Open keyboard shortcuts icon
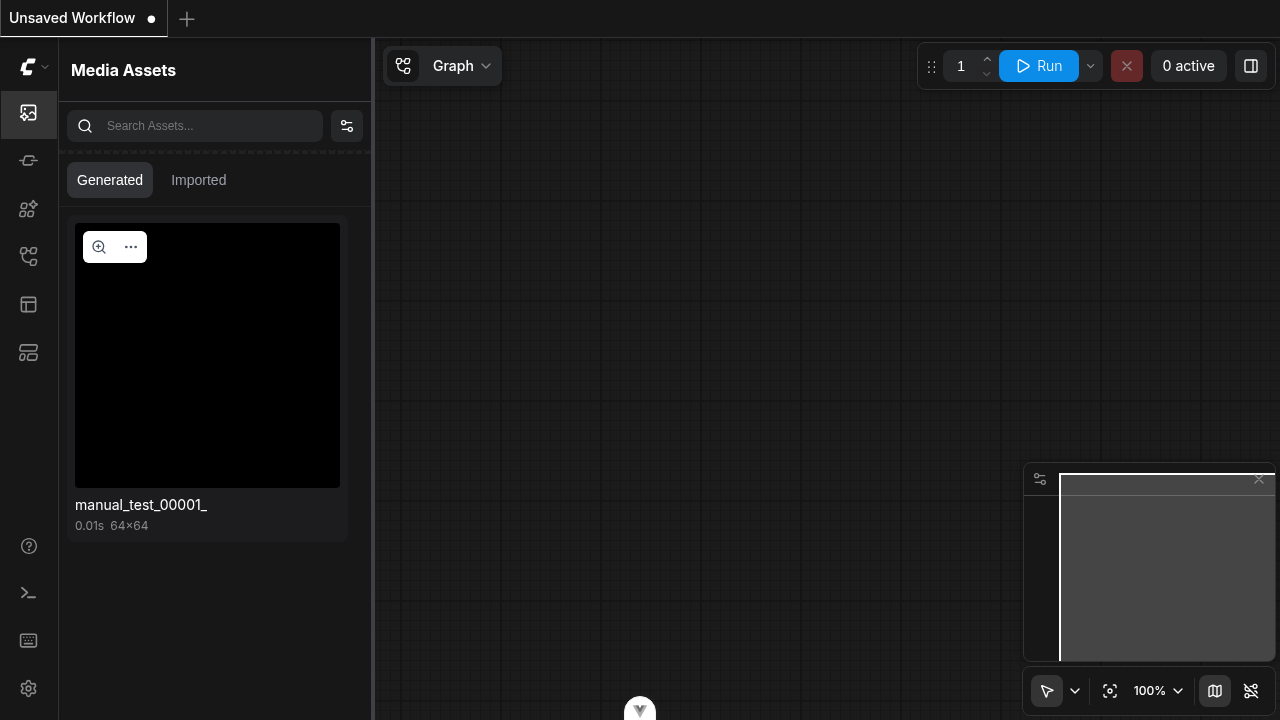 point(28,641)
